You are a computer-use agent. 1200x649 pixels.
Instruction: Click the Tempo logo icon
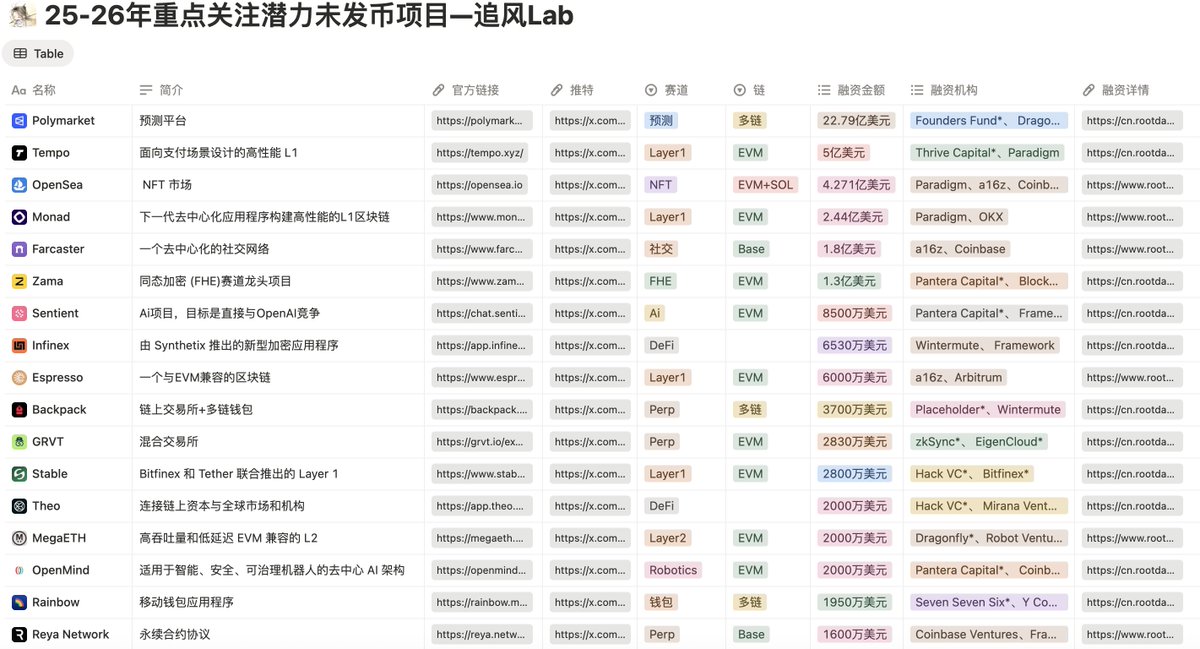19,153
